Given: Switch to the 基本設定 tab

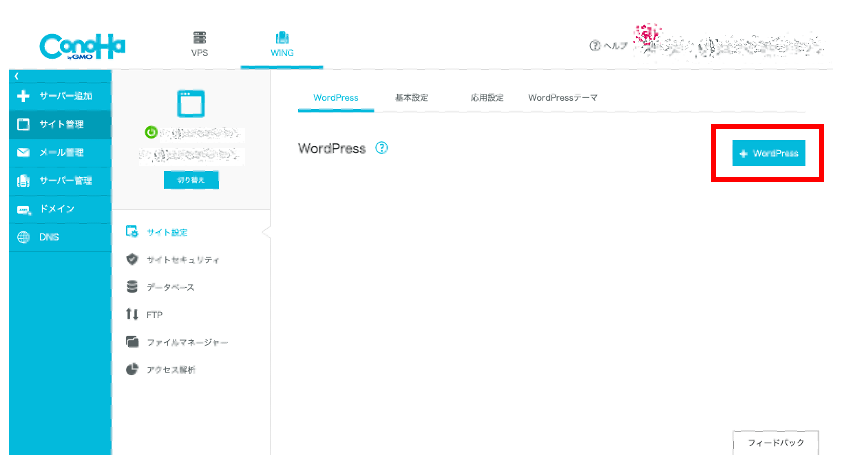Looking at the screenshot, I should pos(411,98).
